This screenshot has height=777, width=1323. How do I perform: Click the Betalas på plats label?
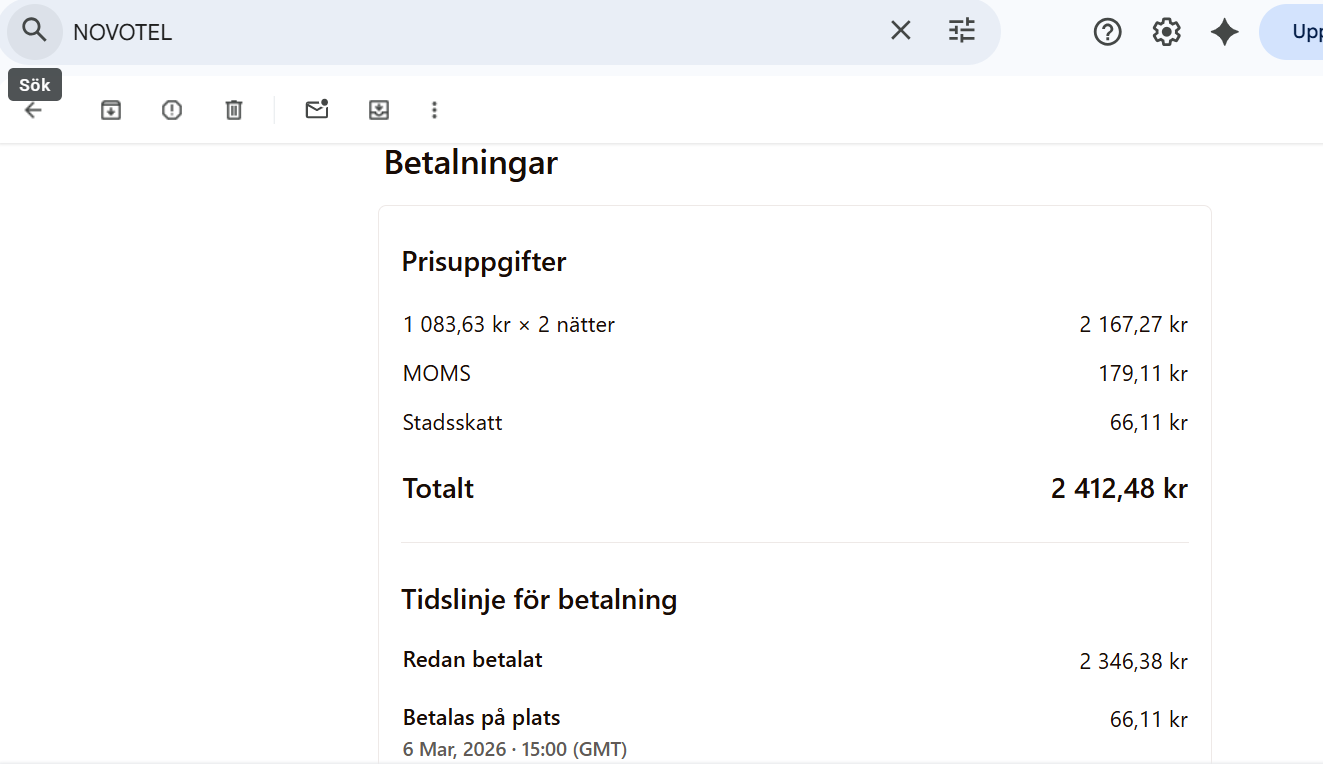(x=482, y=718)
